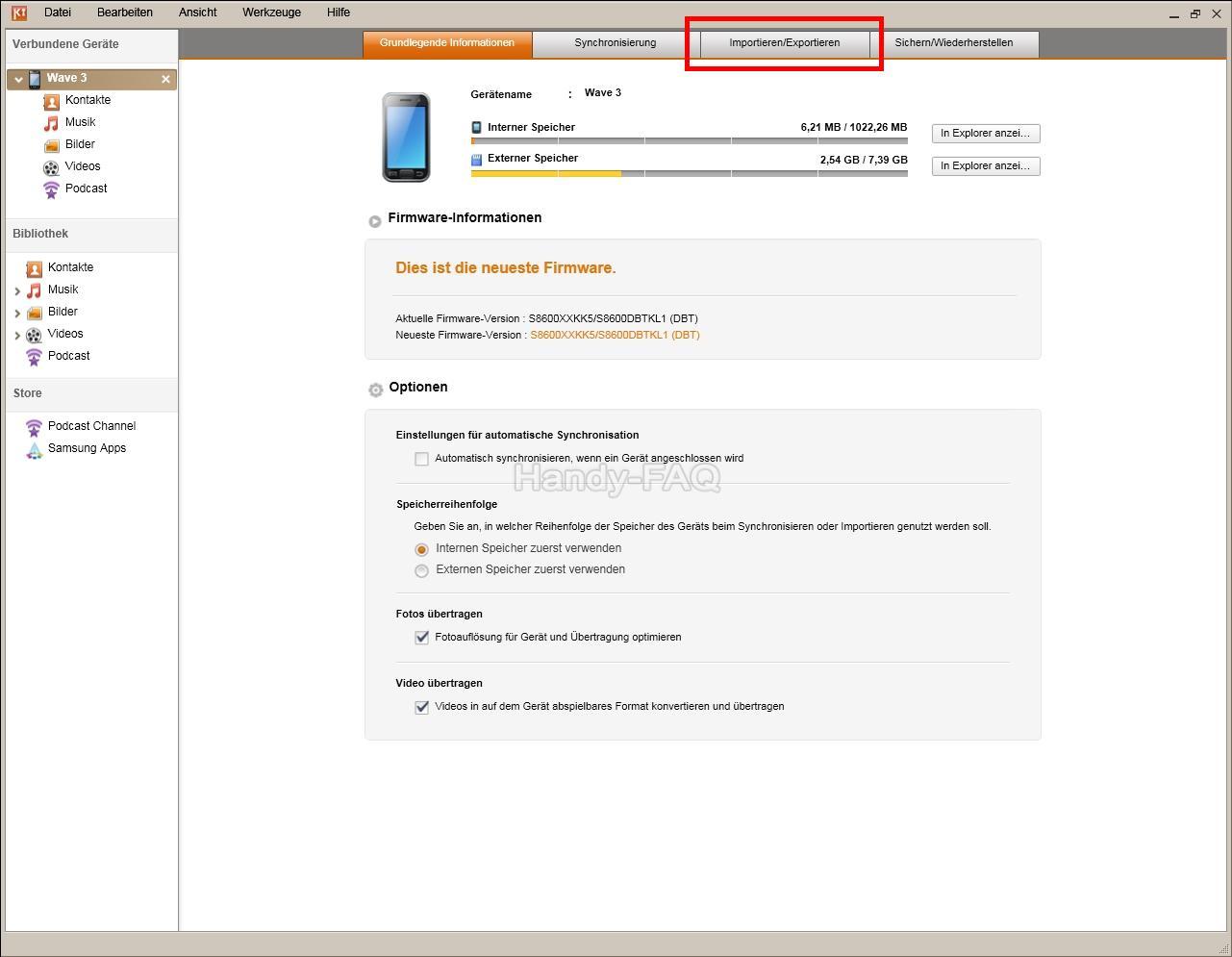Collapse the Wave 3 device tree
The width and height of the screenshot is (1232, 957).
point(18,79)
